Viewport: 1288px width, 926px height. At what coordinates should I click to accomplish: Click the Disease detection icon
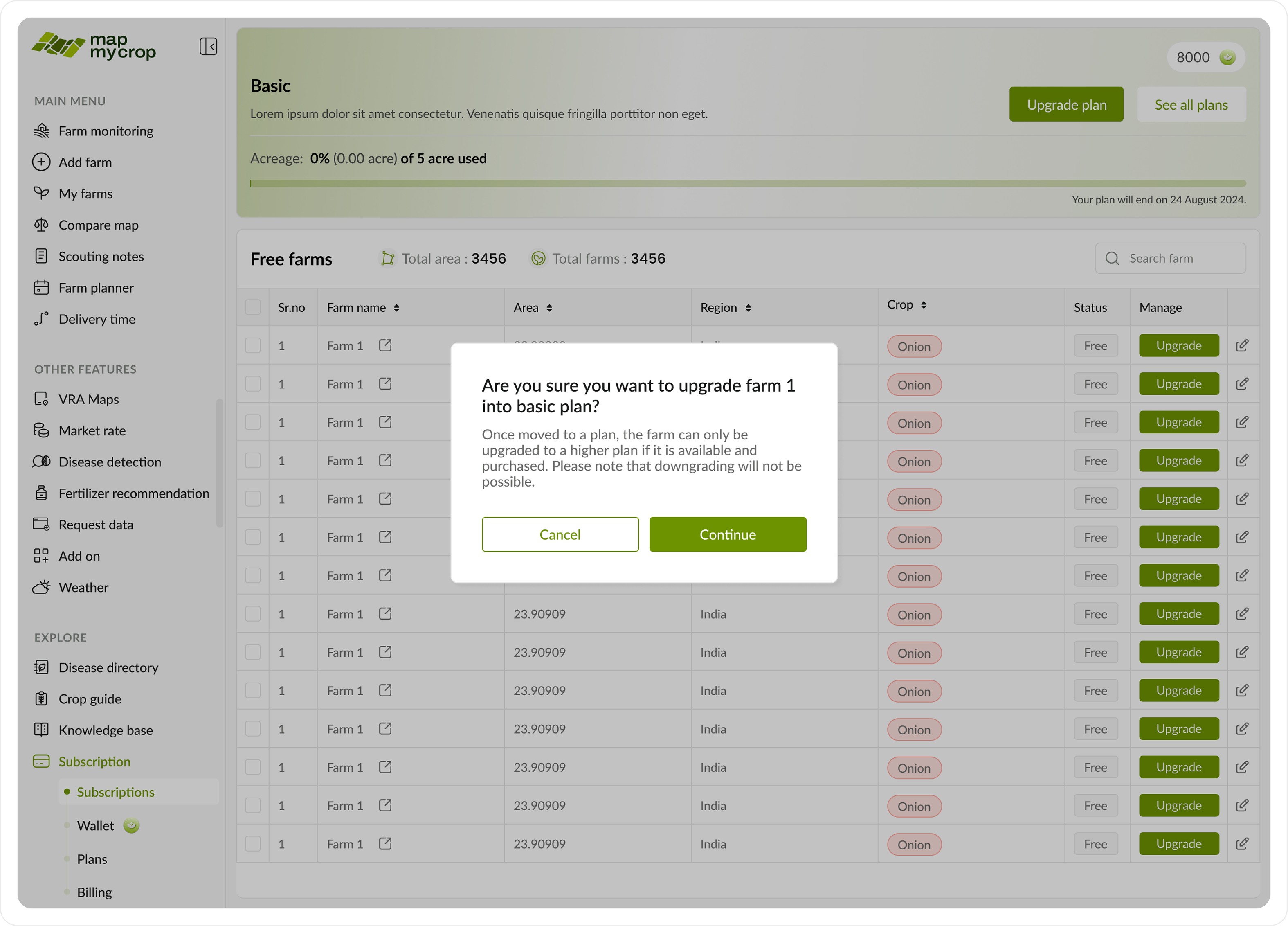click(x=41, y=461)
